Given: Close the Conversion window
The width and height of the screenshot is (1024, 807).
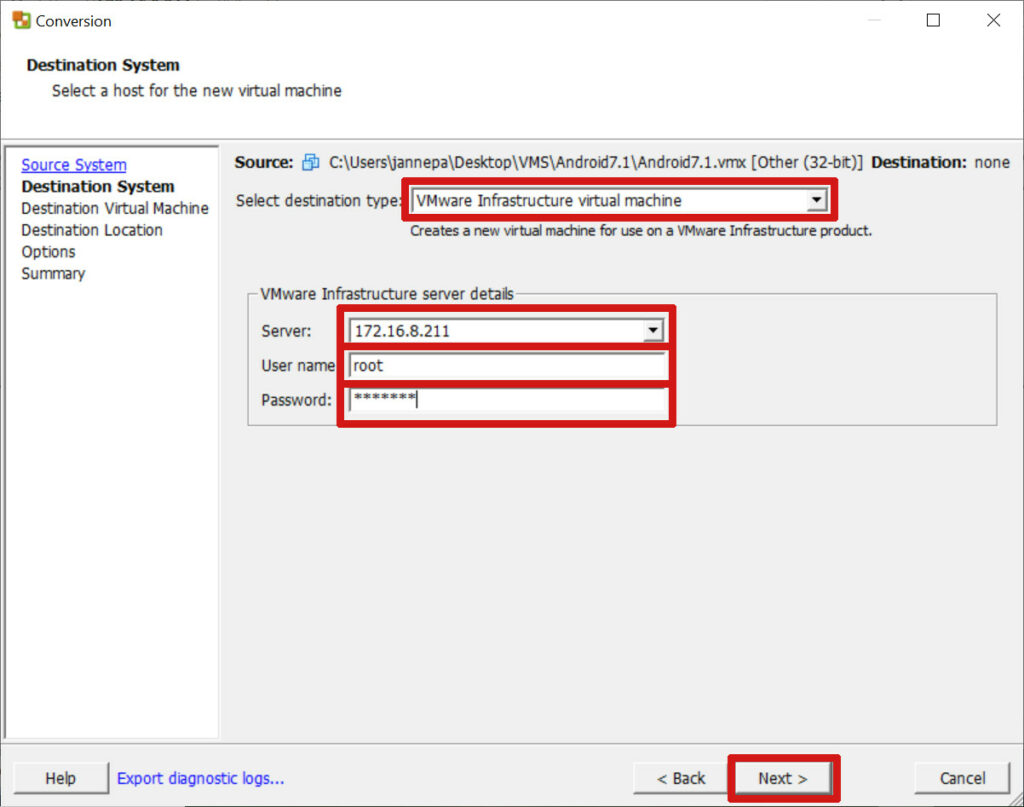Looking at the screenshot, I should (993, 20).
